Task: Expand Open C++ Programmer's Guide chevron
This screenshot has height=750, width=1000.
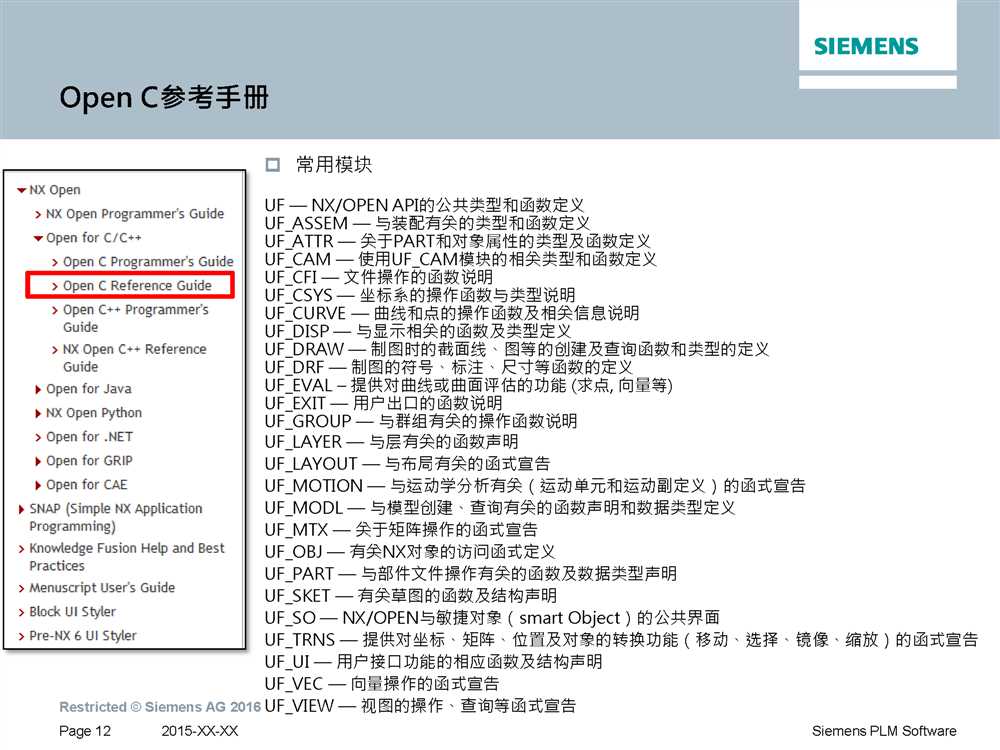Action: [55, 311]
